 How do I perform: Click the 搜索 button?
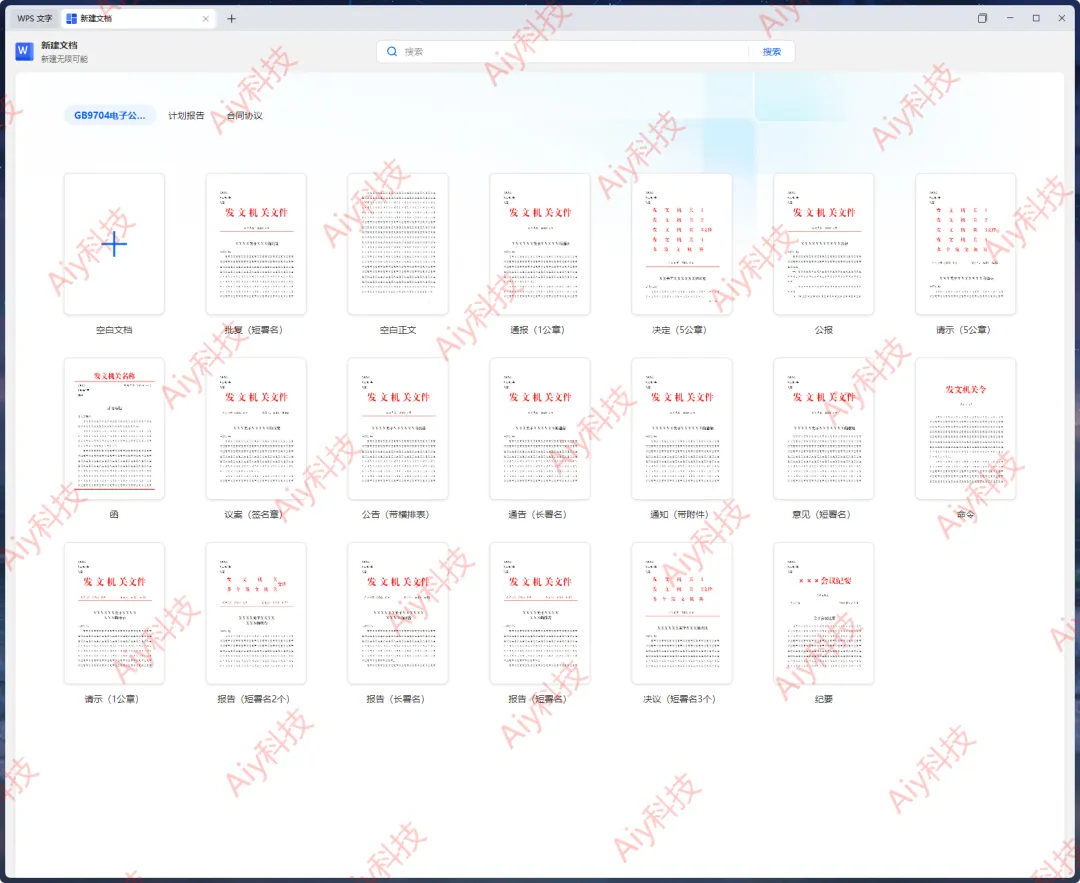[x=771, y=52]
